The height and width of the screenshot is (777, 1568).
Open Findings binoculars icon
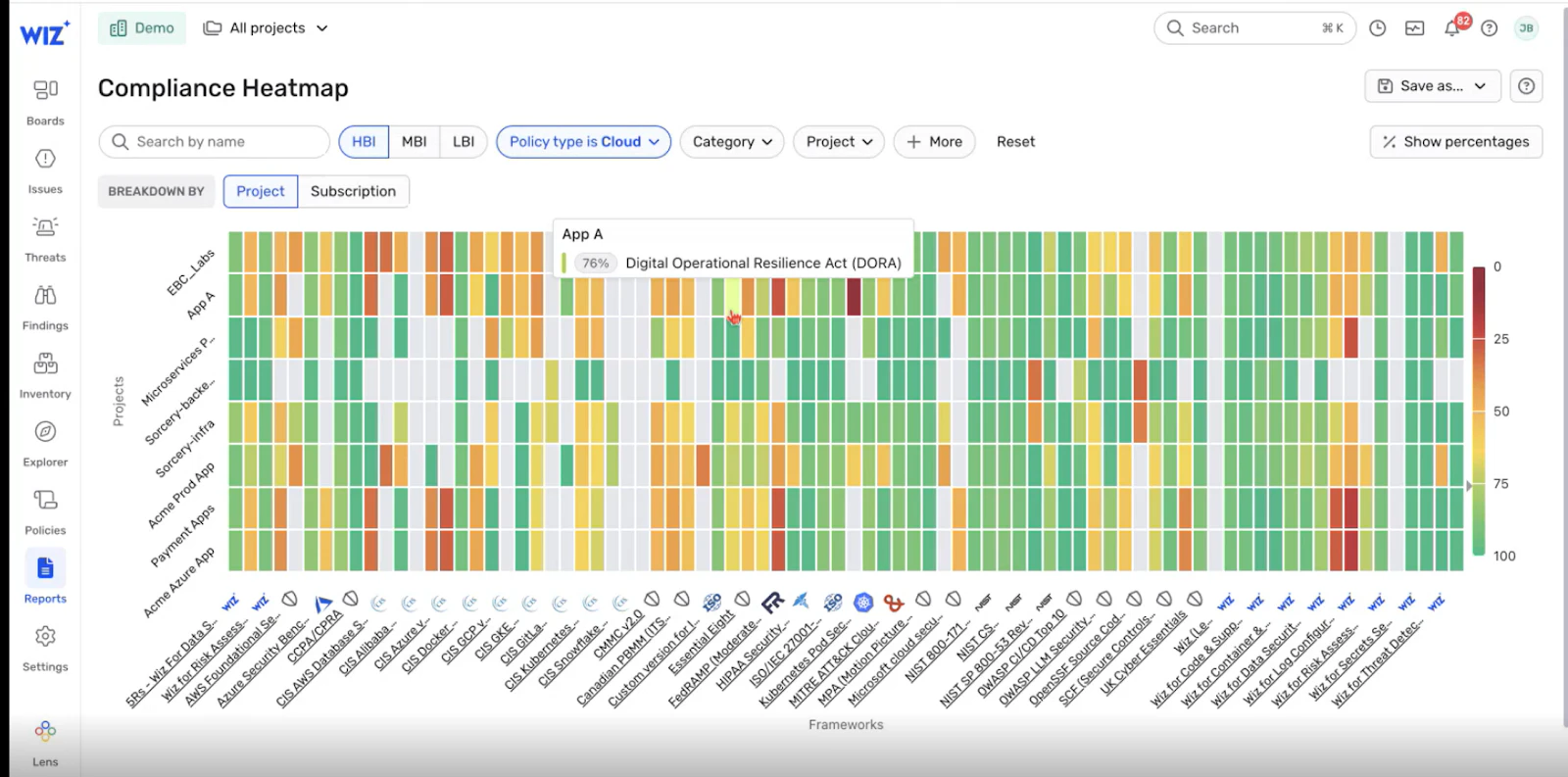coord(45,296)
